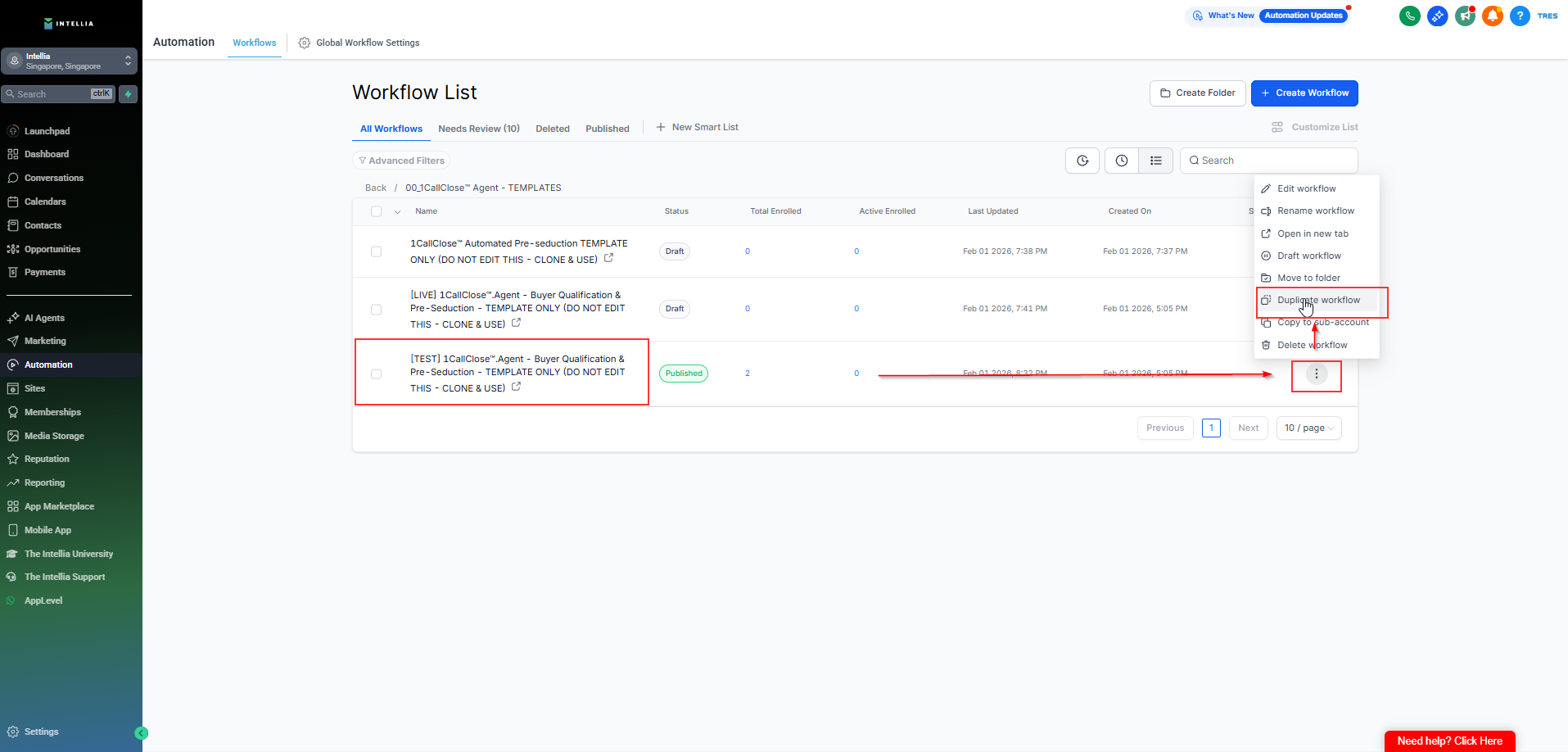
Task: Go to the Dashboard sidebar item
Action: tap(47, 154)
